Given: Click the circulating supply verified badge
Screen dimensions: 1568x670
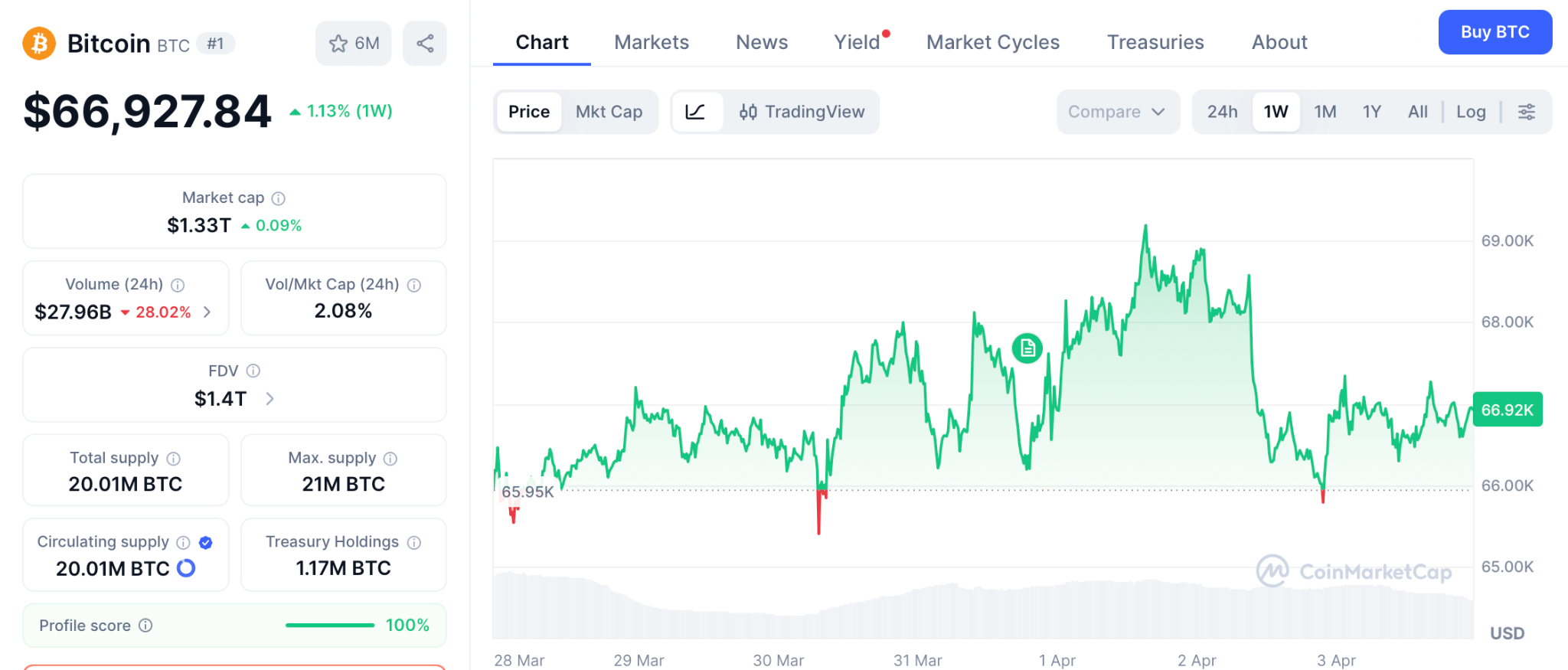Looking at the screenshot, I should [x=205, y=543].
